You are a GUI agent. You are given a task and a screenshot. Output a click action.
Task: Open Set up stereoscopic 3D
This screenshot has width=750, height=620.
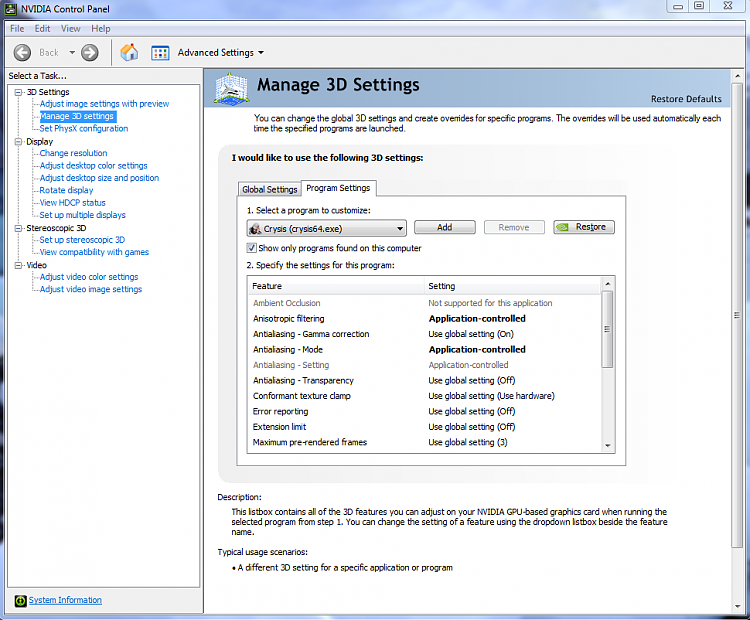point(82,240)
